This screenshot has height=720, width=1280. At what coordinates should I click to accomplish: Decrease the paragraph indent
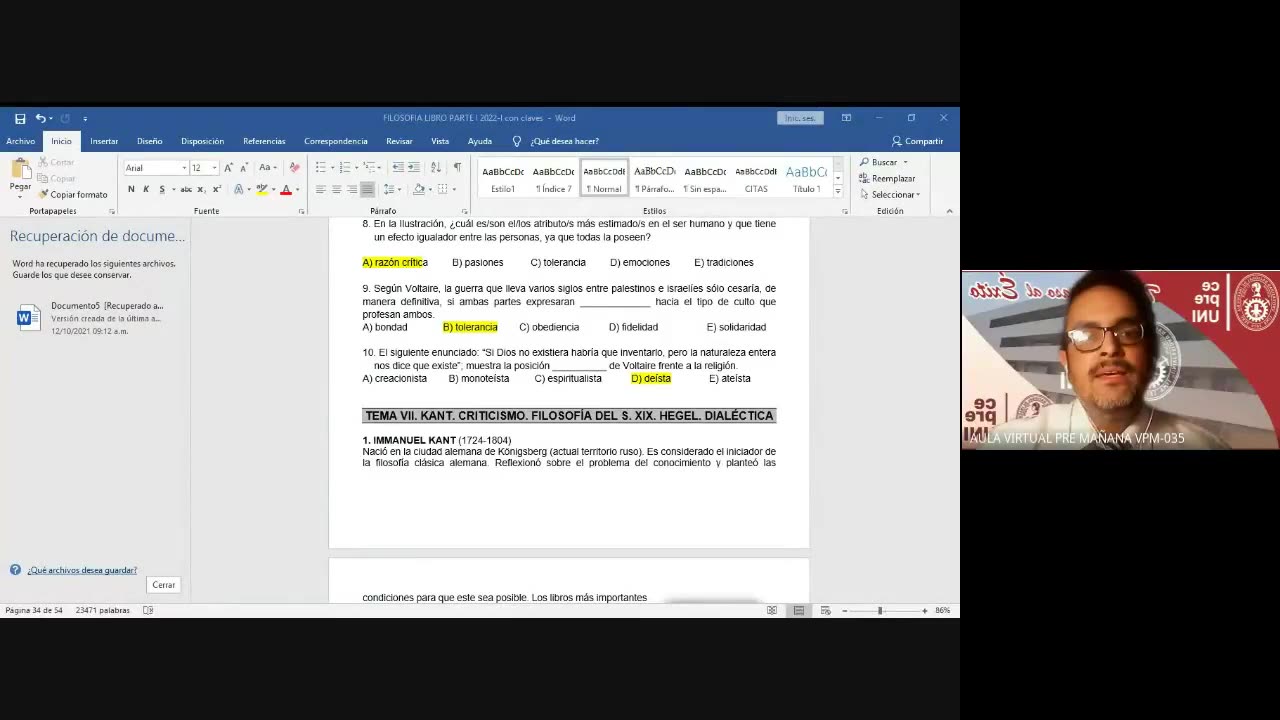(x=398, y=168)
